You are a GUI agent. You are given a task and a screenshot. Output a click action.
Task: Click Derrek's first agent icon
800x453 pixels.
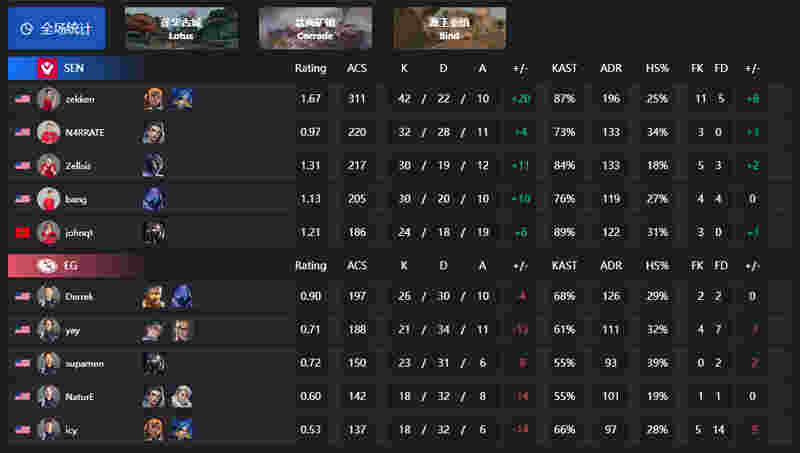click(x=154, y=296)
